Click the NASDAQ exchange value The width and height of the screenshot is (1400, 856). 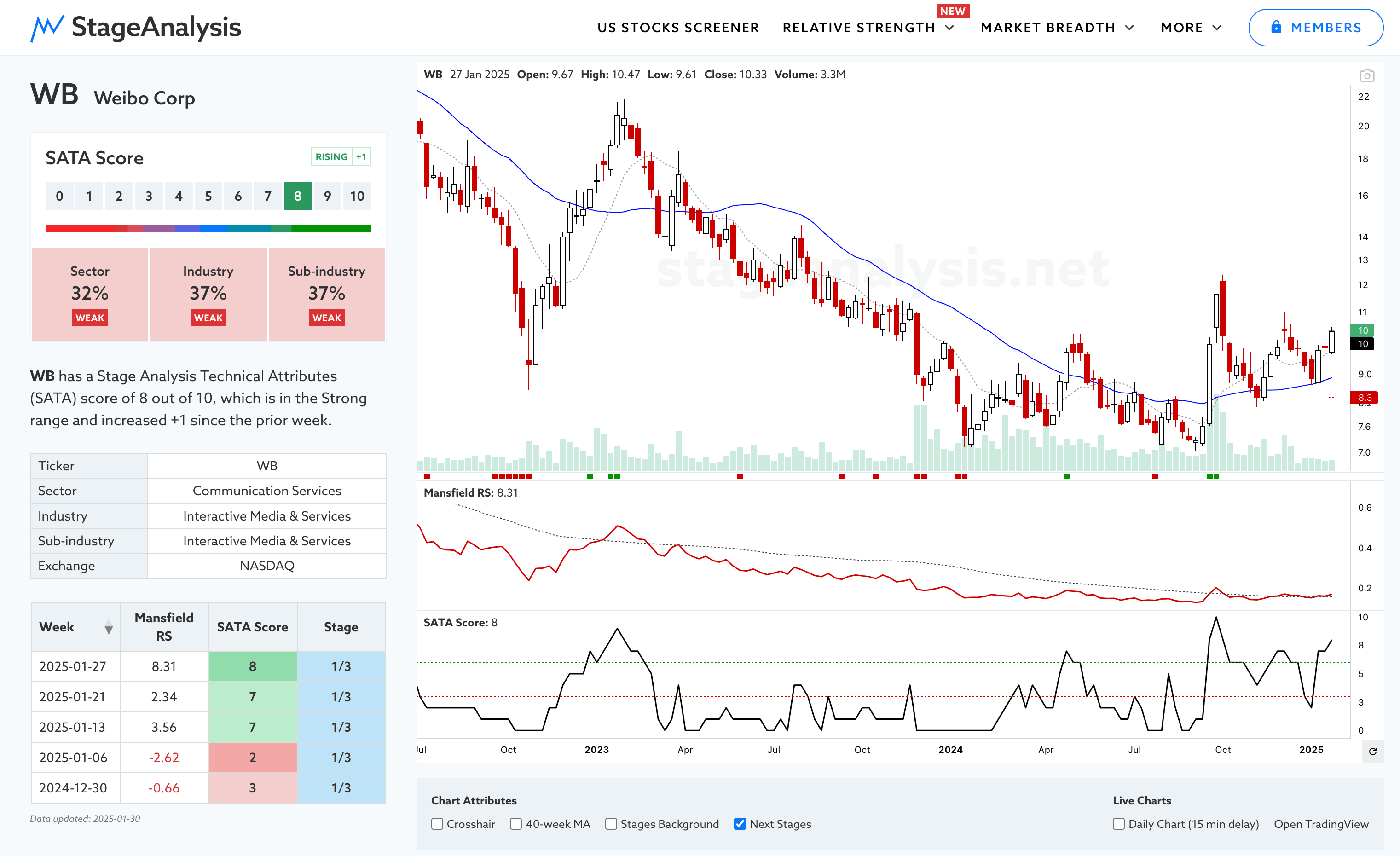(x=267, y=566)
